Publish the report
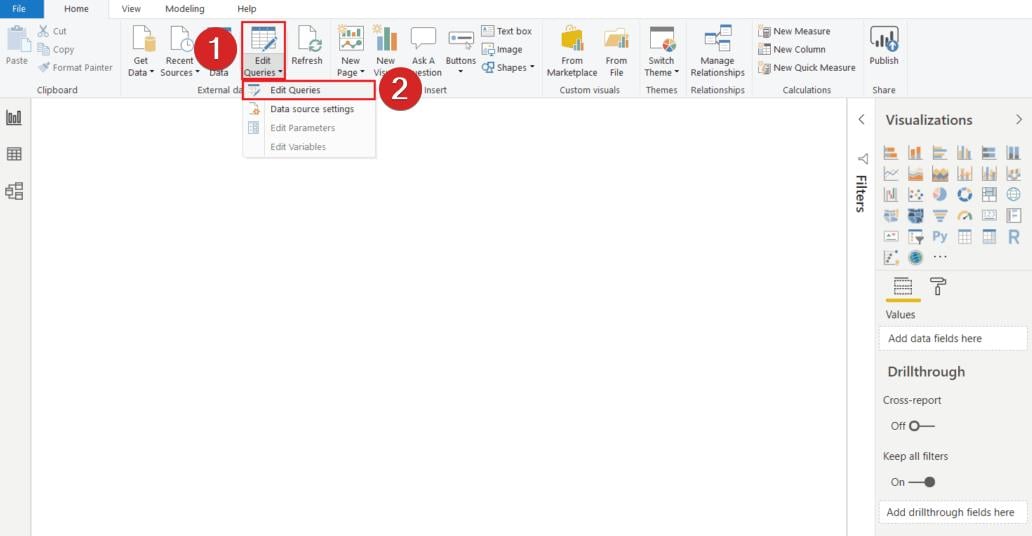Viewport: 1032px width, 536px height. coord(883,45)
